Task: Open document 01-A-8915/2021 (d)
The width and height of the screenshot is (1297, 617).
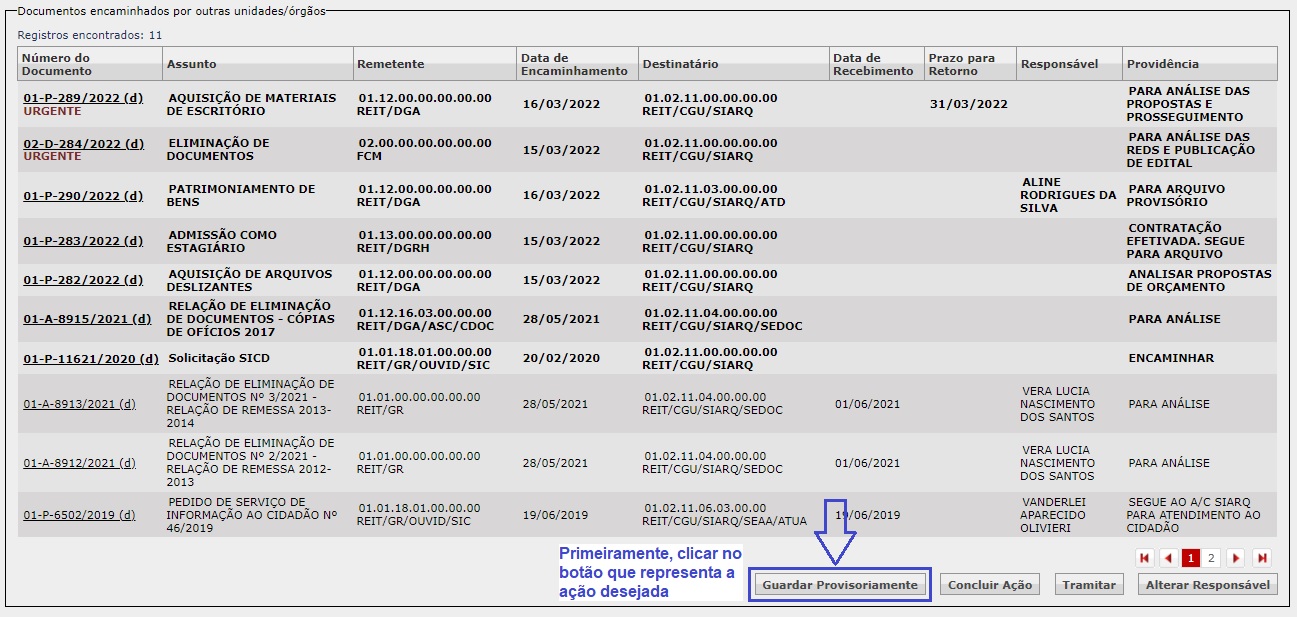Action: [87, 319]
